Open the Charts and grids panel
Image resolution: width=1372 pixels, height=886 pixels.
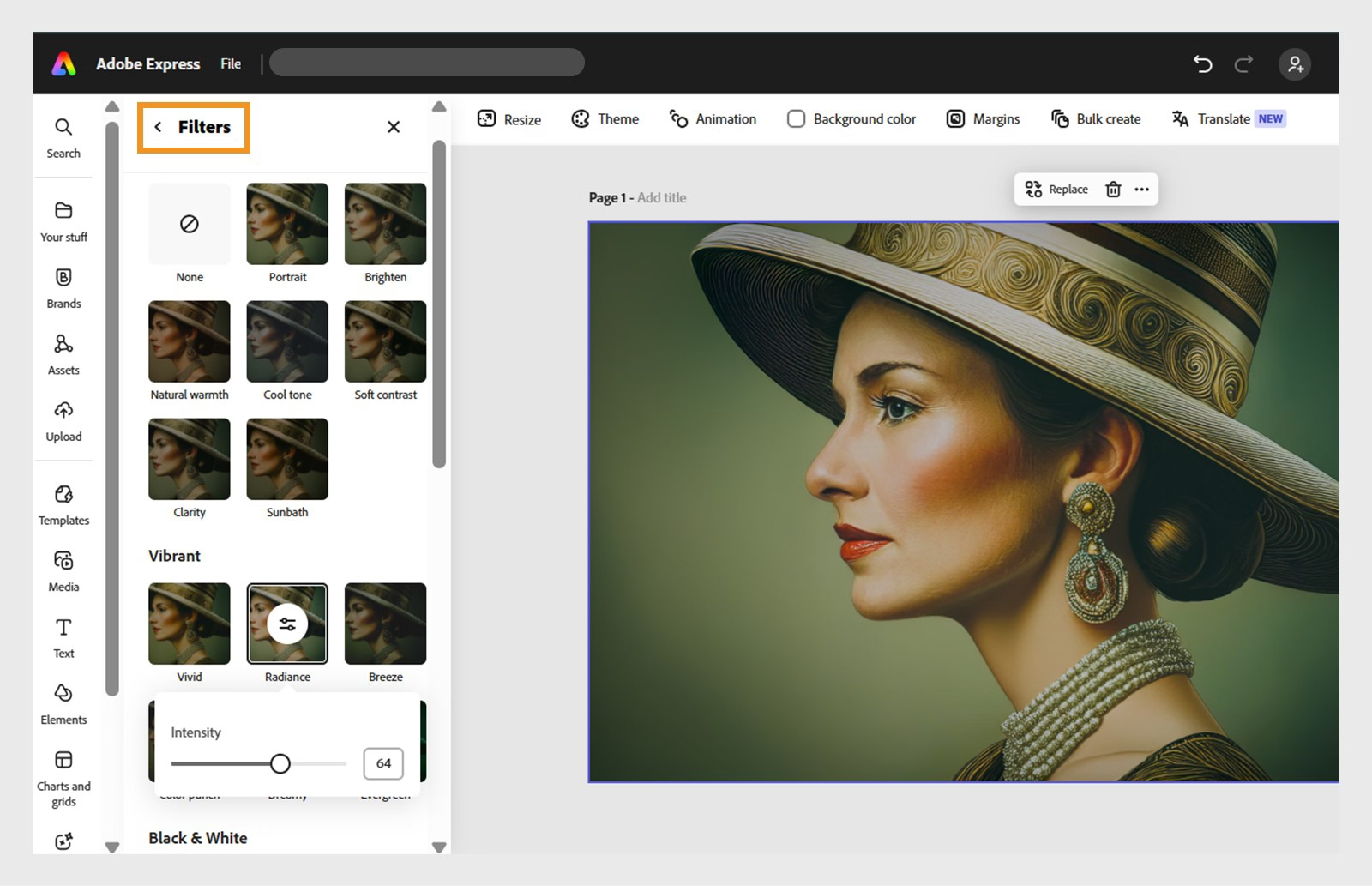[x=63, y=768]
